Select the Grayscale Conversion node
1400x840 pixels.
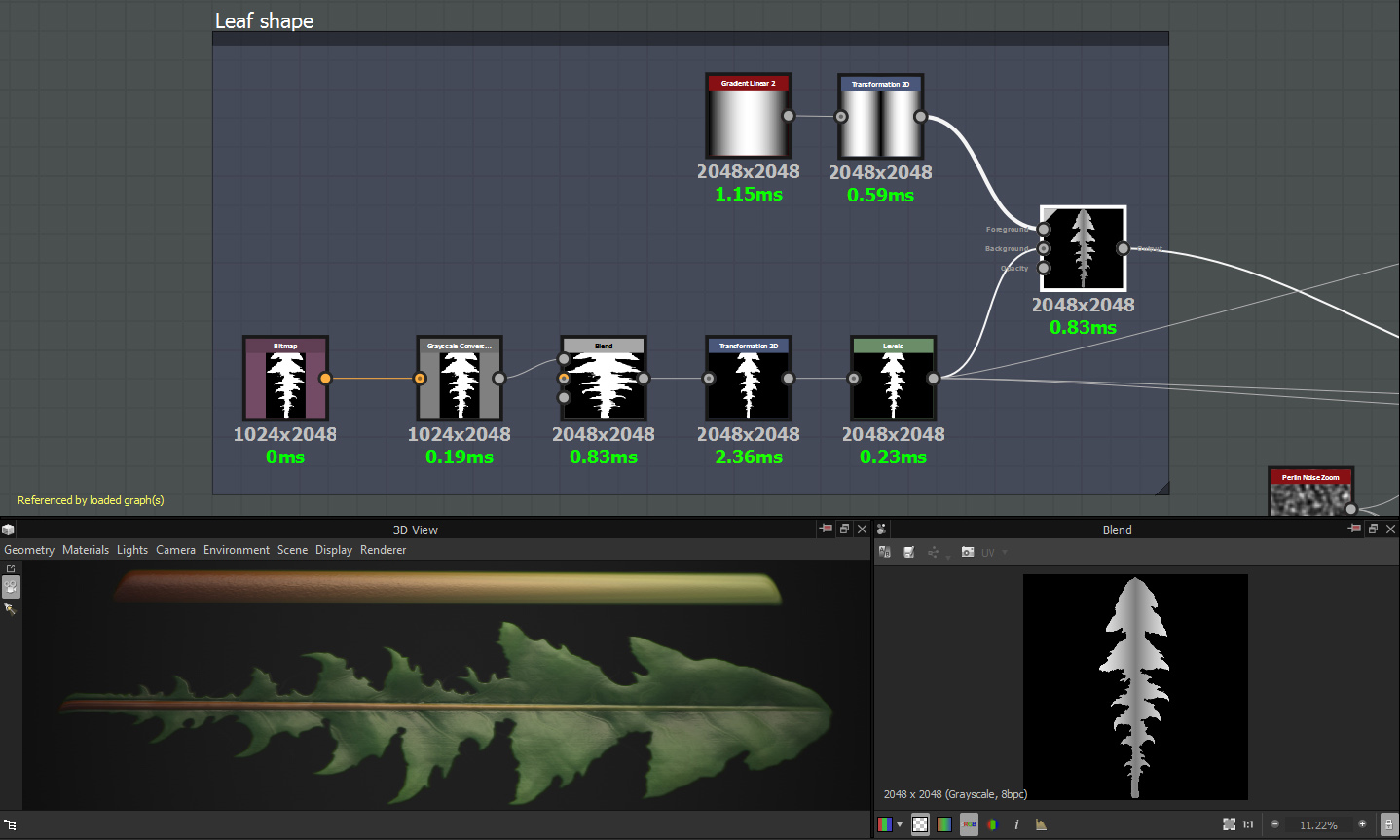pyautogui.click(x=460, y=379)
